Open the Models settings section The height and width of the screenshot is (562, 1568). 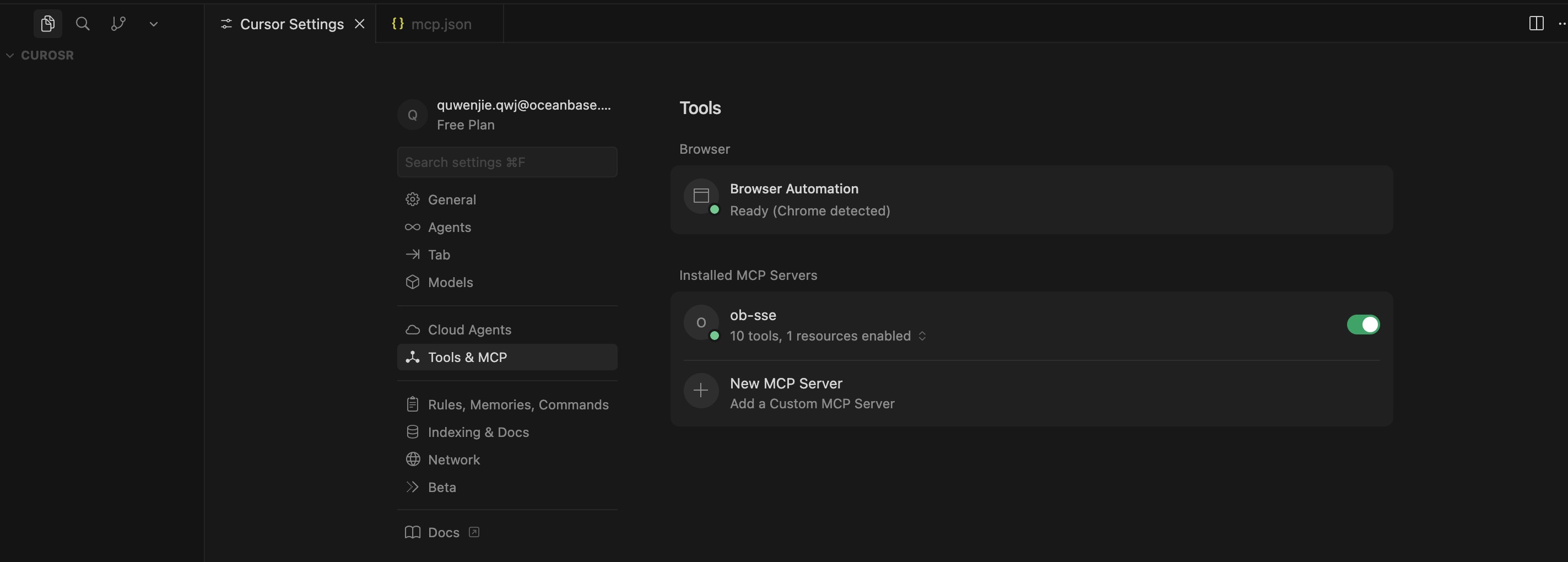(450, 283)
